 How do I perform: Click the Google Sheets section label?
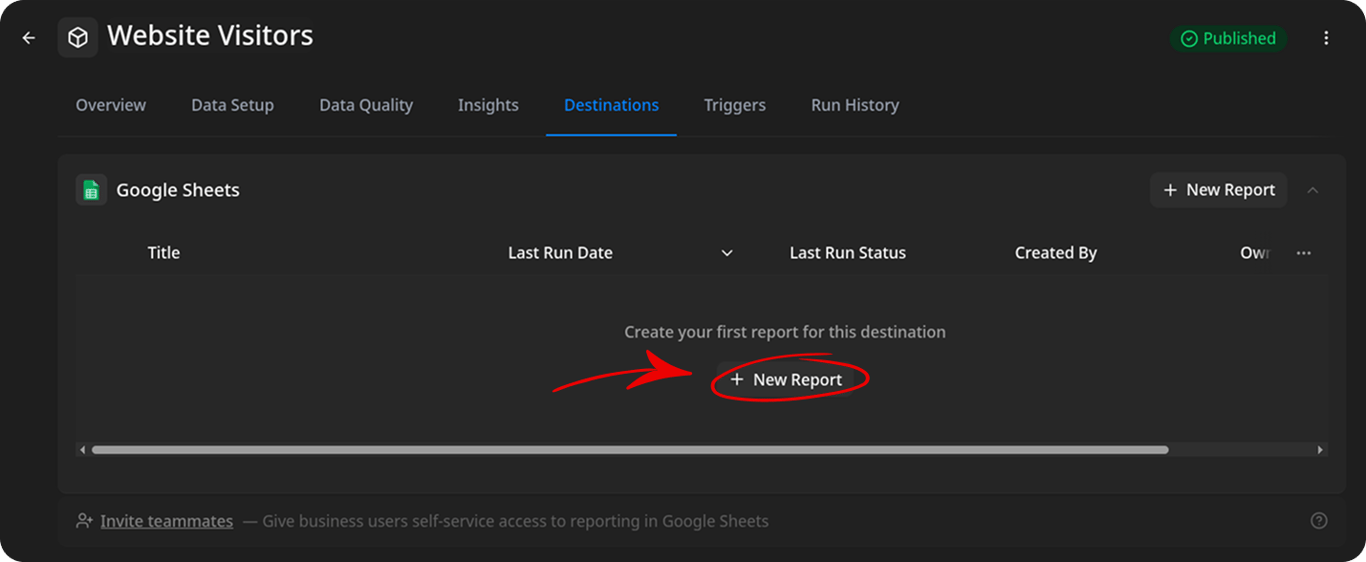pyautogui.click(x=178, y=190)
